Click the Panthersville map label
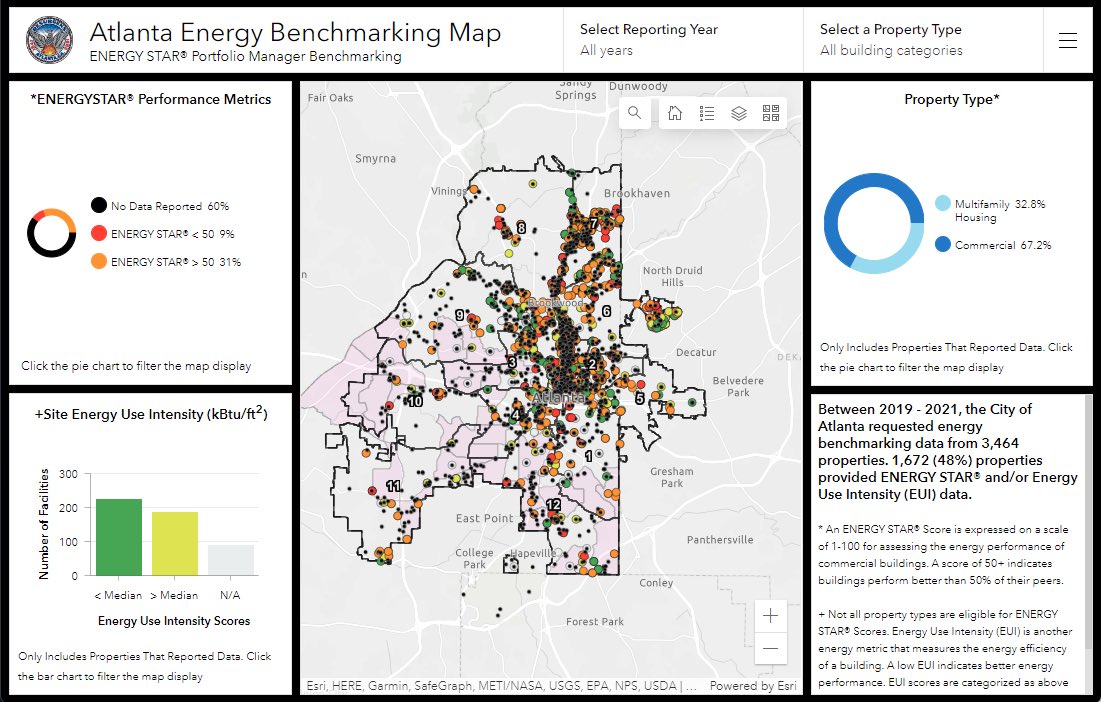The height and width of the screenshot is (702, 1101). [x=720, y=540]
